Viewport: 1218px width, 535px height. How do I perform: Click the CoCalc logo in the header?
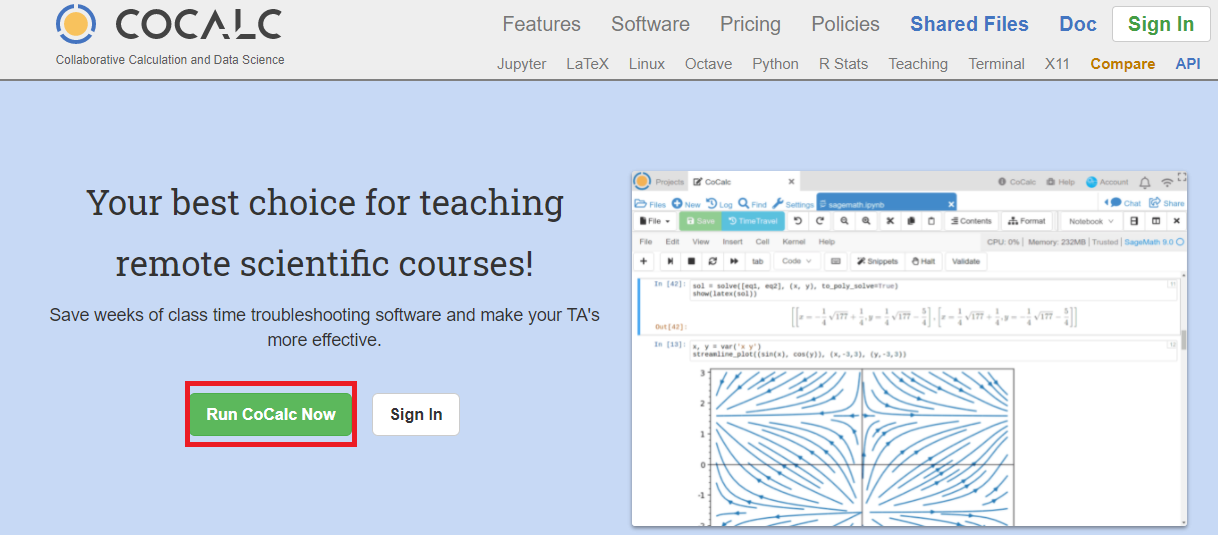170,24
